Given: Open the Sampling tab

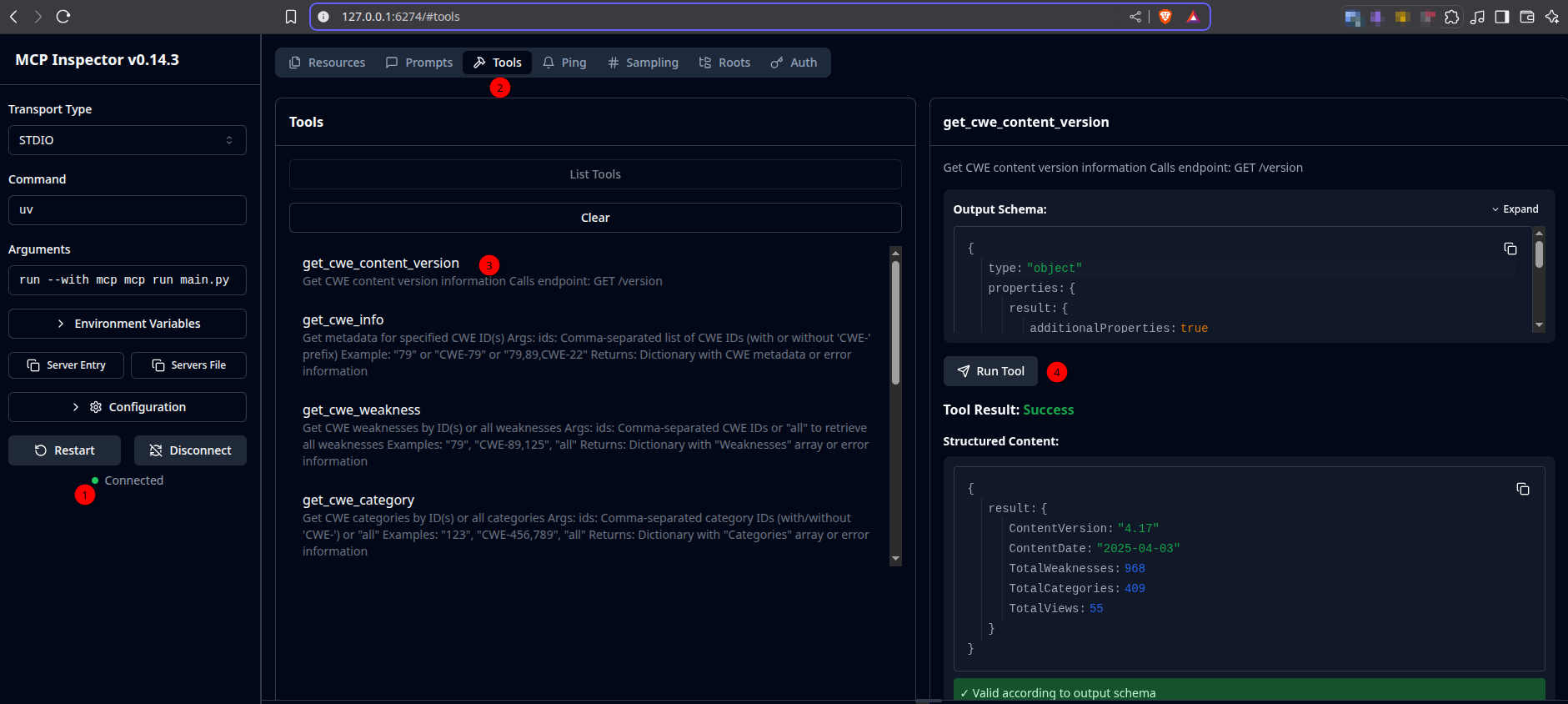Looking at the screenshot, I should tap(643, 63).
